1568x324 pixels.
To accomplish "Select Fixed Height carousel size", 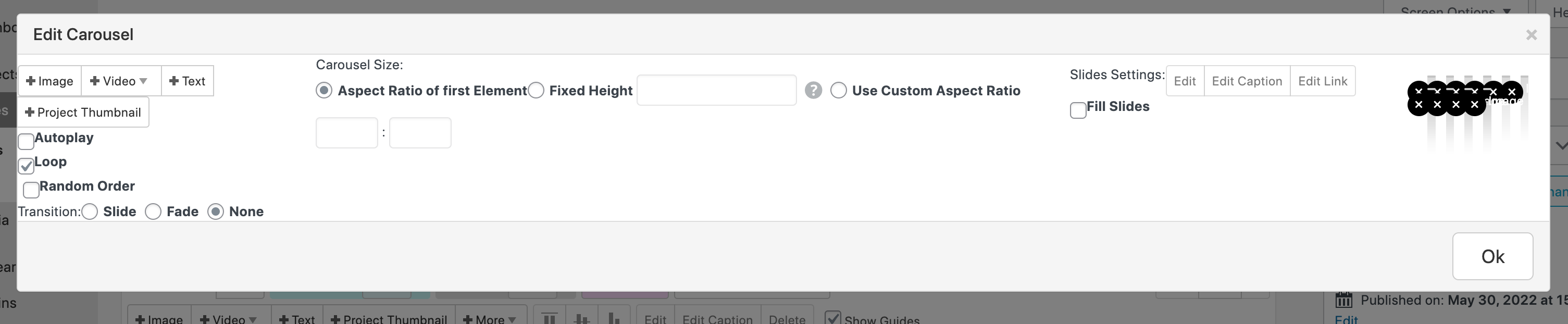I will tap(536, 91).
